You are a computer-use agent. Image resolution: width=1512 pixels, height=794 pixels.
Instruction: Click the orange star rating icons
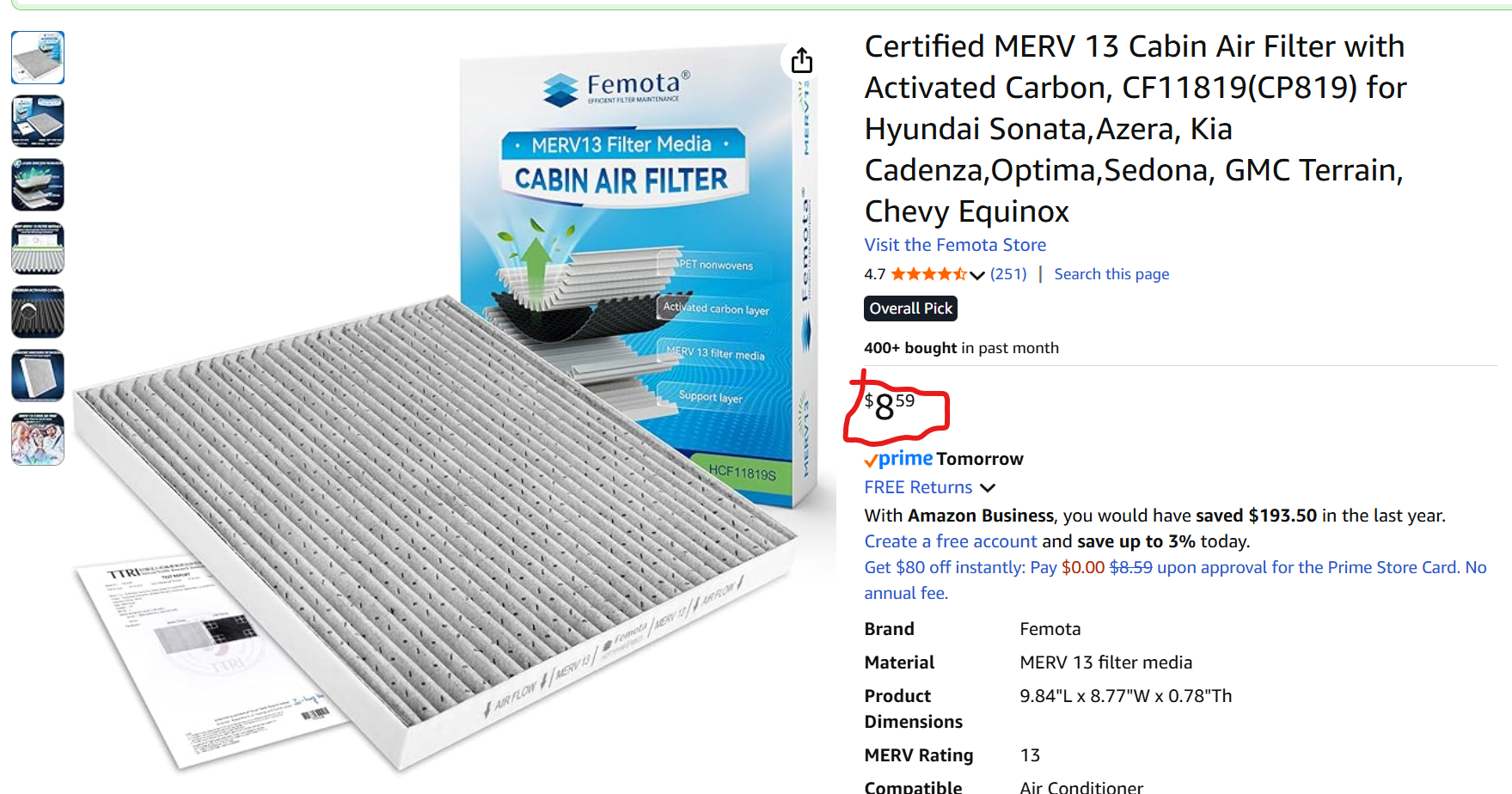[929, 274]
